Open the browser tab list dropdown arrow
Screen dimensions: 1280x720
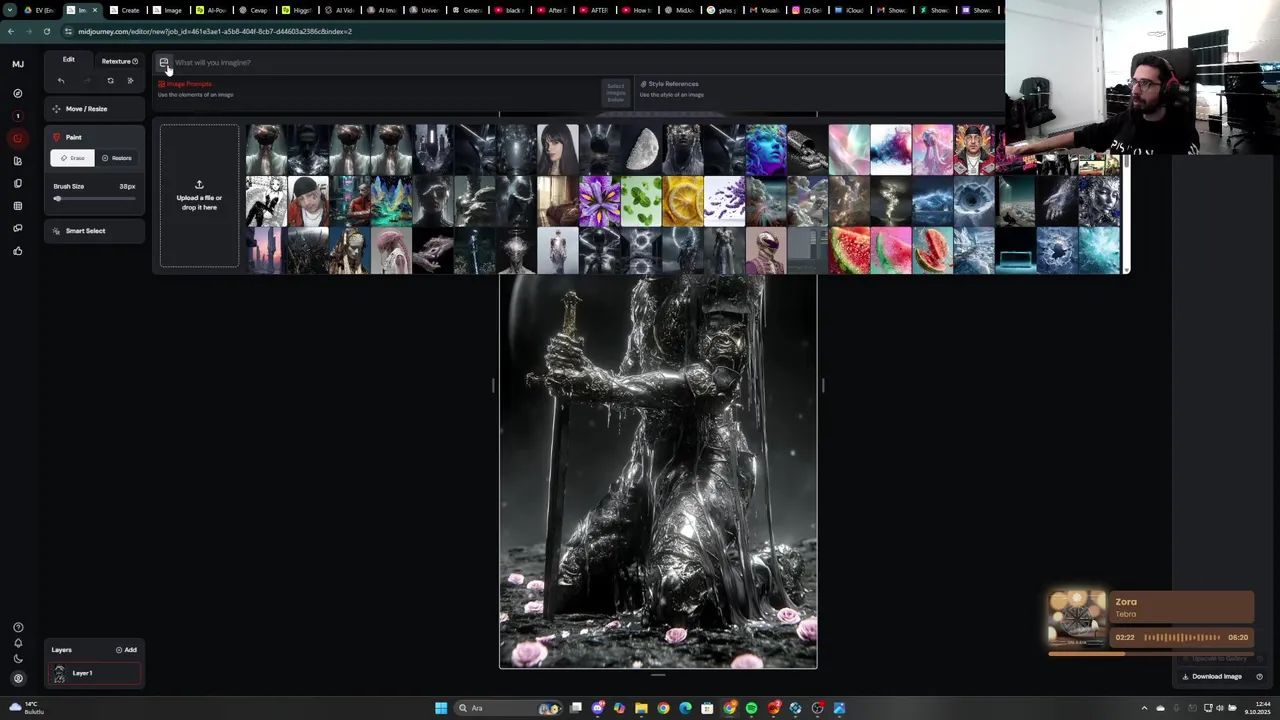tap(10, 10)
